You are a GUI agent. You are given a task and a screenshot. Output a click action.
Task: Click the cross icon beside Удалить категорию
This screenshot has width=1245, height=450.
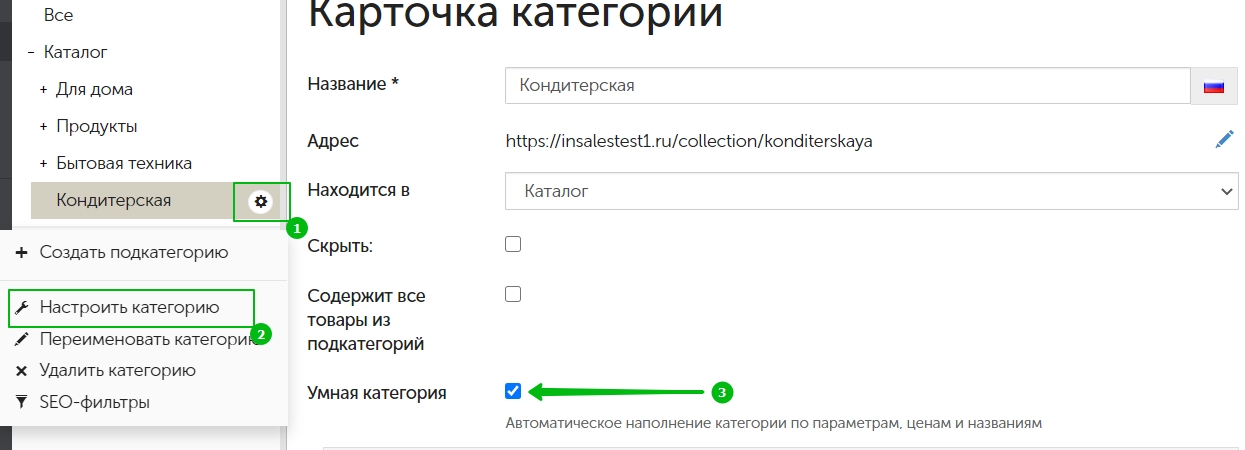(x=22, y=371)
